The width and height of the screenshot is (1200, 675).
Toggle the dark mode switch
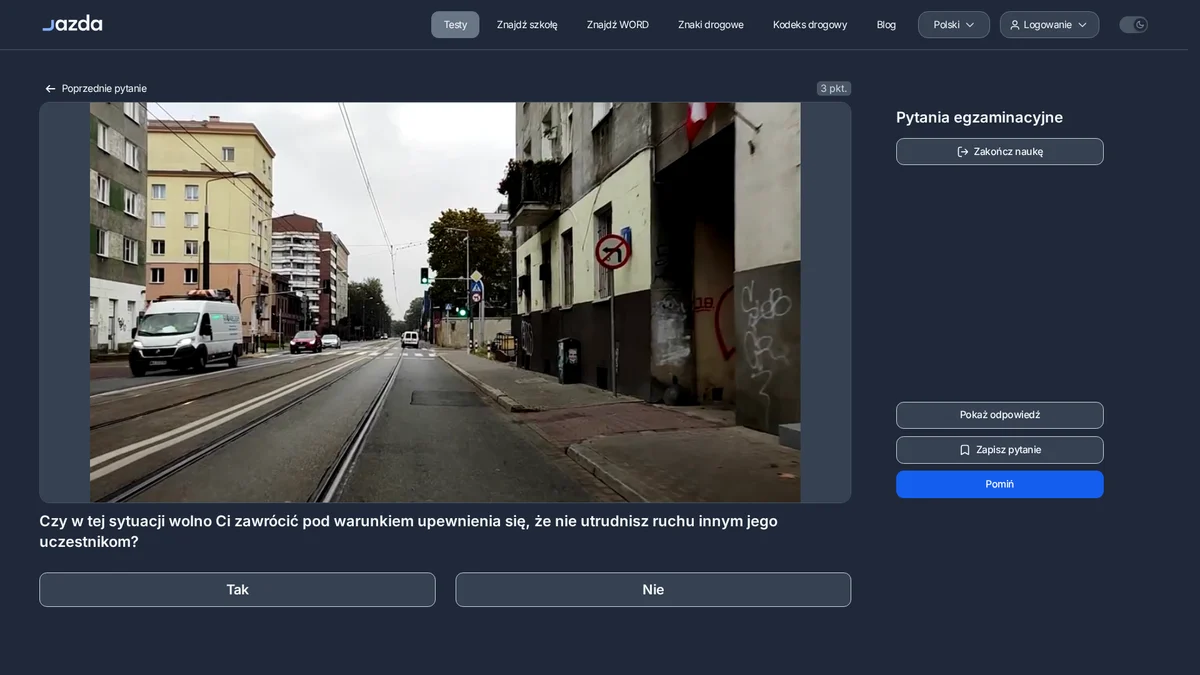[1133, 25]
